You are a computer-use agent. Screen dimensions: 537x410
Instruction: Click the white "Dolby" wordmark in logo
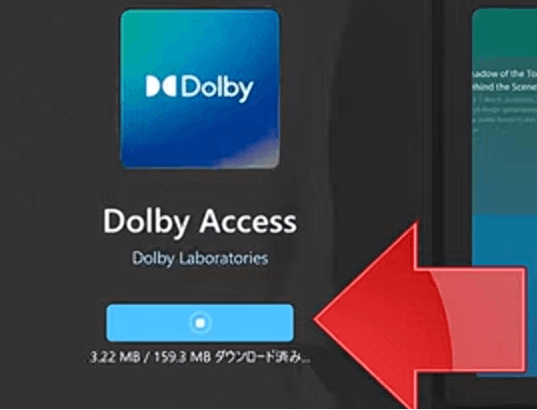(x=217, y=89)
